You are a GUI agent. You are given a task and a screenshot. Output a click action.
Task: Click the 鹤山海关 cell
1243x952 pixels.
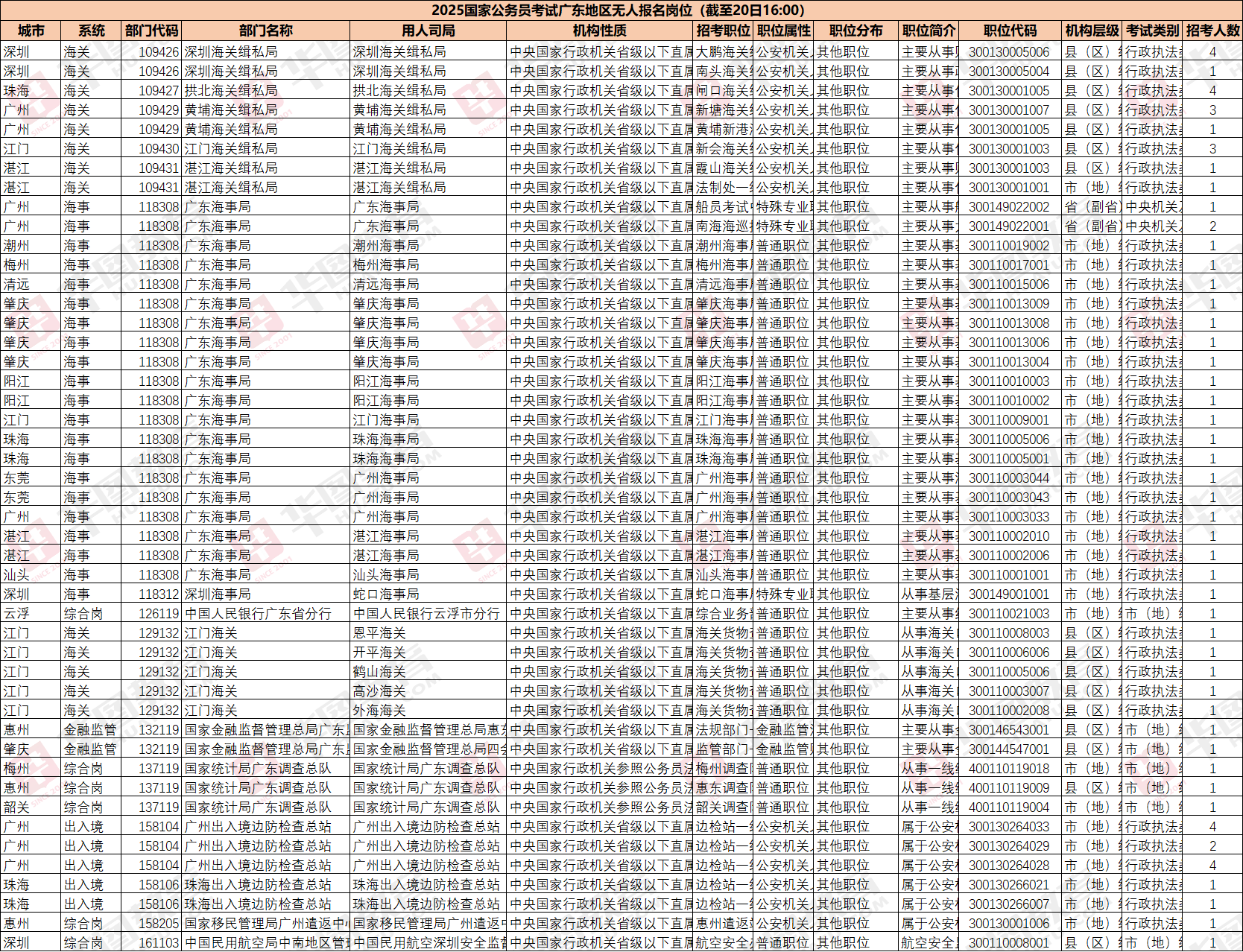click(x=428, y=672)
